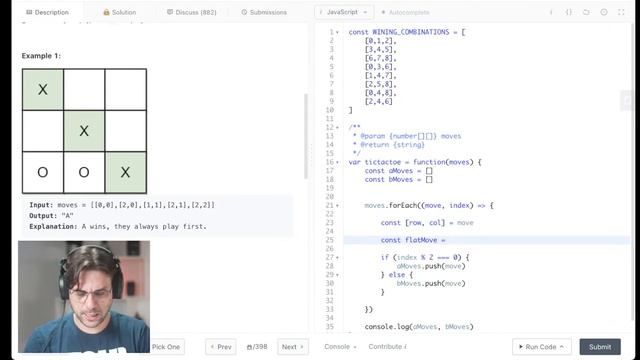This screenshot has height=360, width=640.
Task: Click the format code braces icon
Action: click(569, 12)
